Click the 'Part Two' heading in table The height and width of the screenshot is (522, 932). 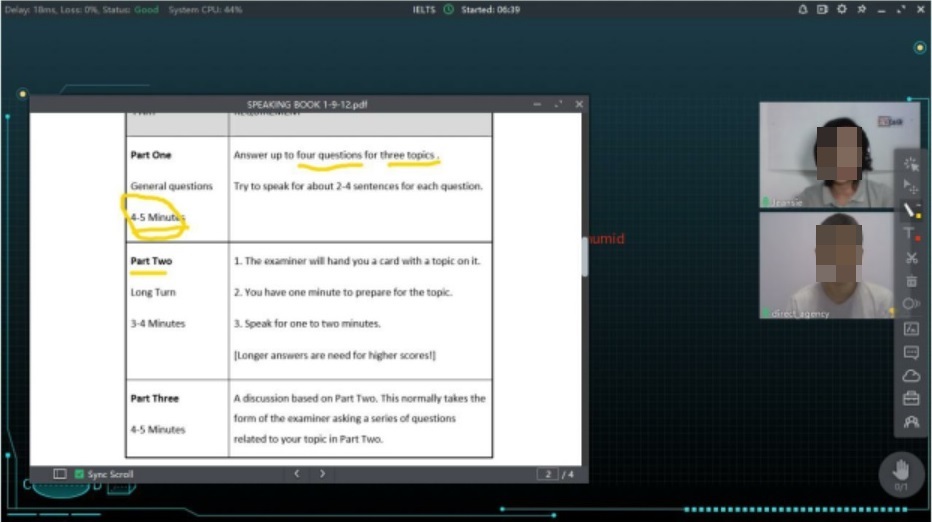[151, 261]
